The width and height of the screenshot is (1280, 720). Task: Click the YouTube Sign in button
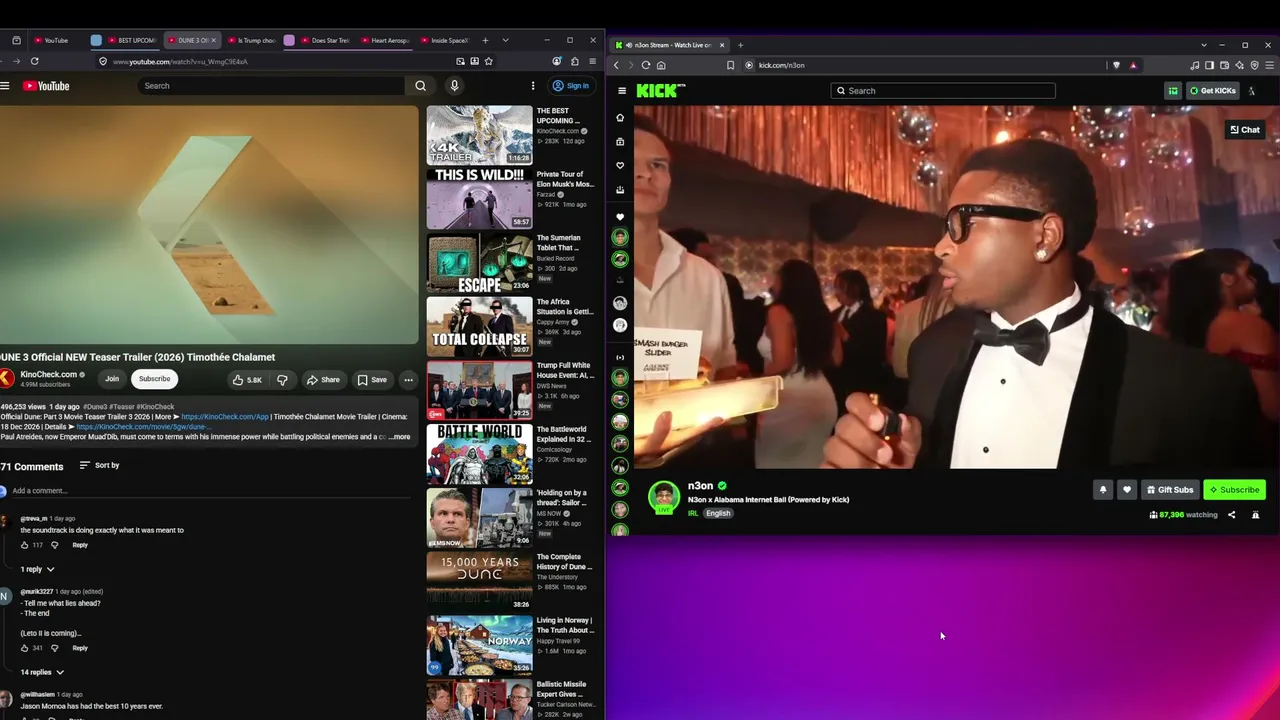tap(572, 86)
